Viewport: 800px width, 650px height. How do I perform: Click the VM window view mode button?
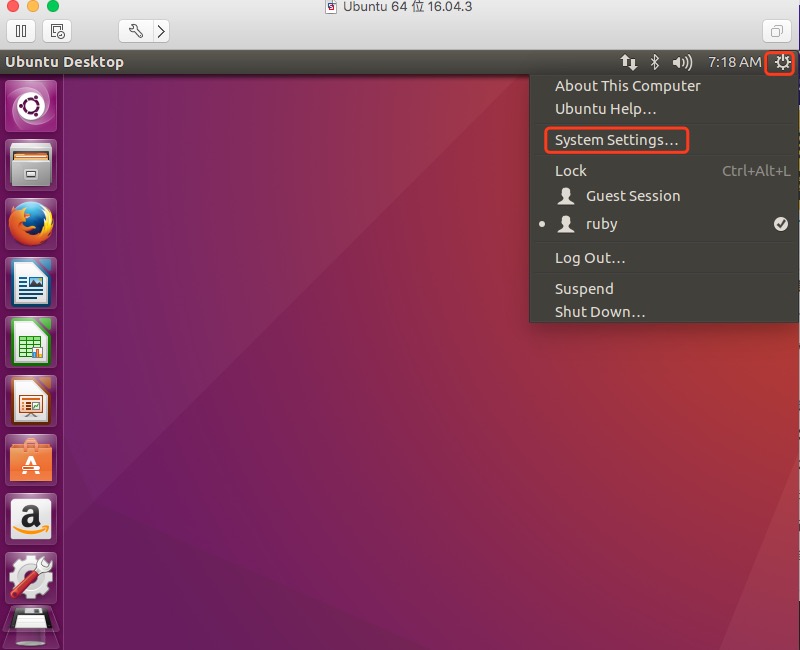(777, 31)
